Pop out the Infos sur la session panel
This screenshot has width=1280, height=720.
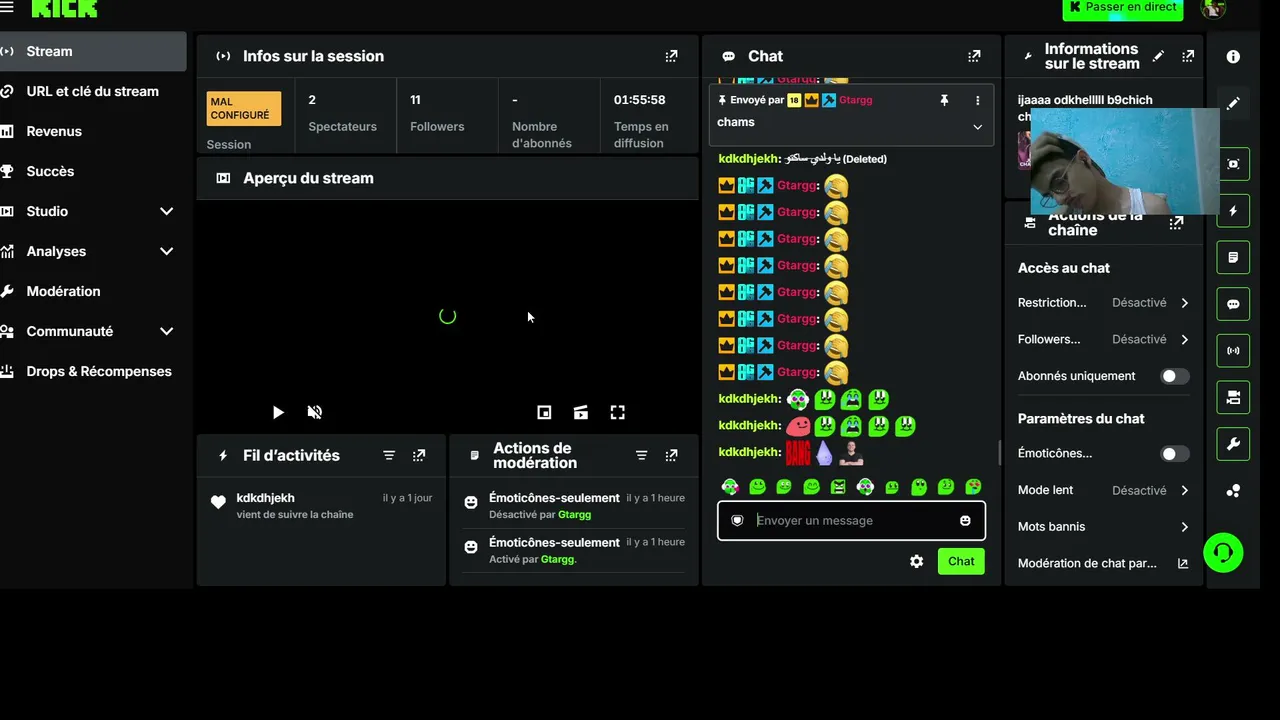point(671,56)
